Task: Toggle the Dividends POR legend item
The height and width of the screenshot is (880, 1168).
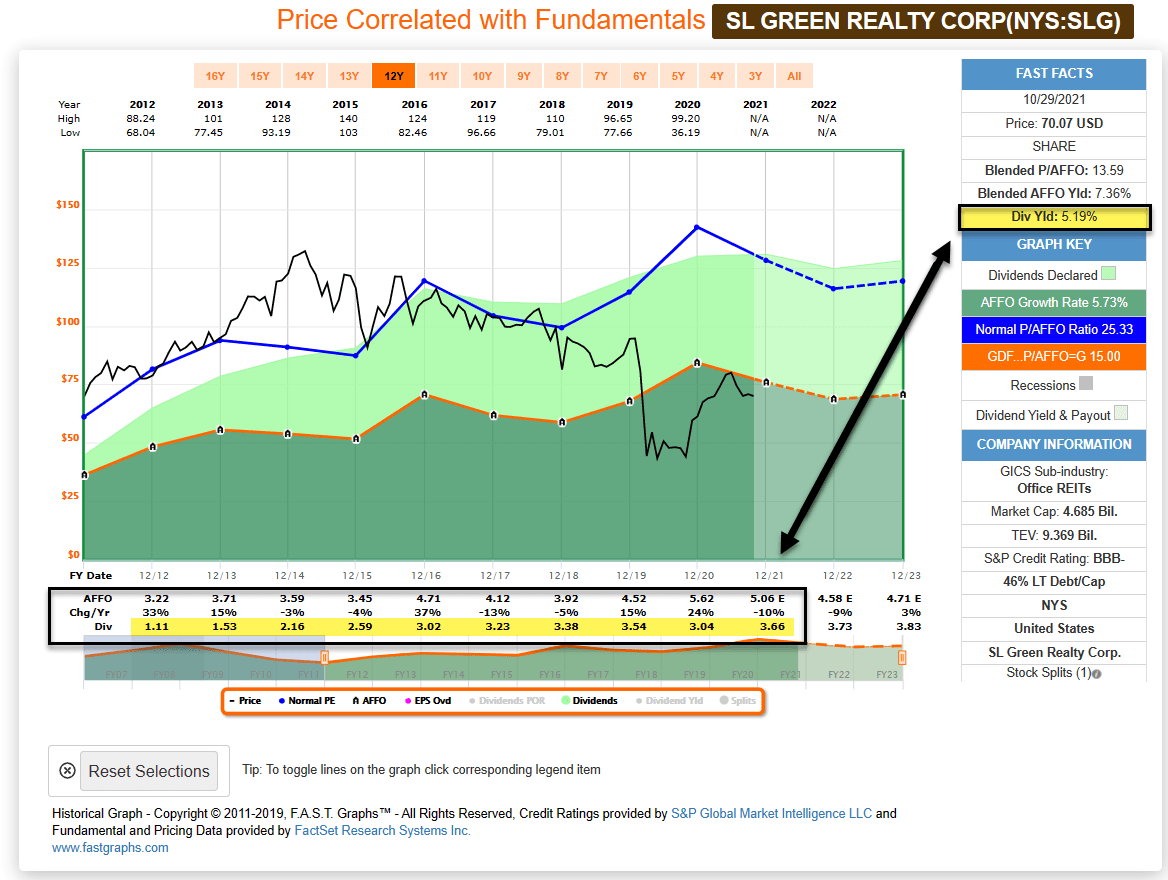Action: click(x=507, y=701)
